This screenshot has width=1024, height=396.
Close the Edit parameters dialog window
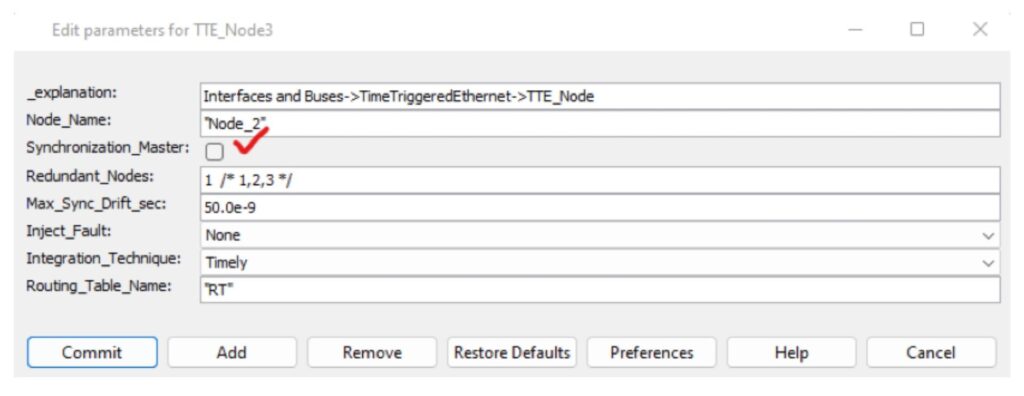[980, 29]
